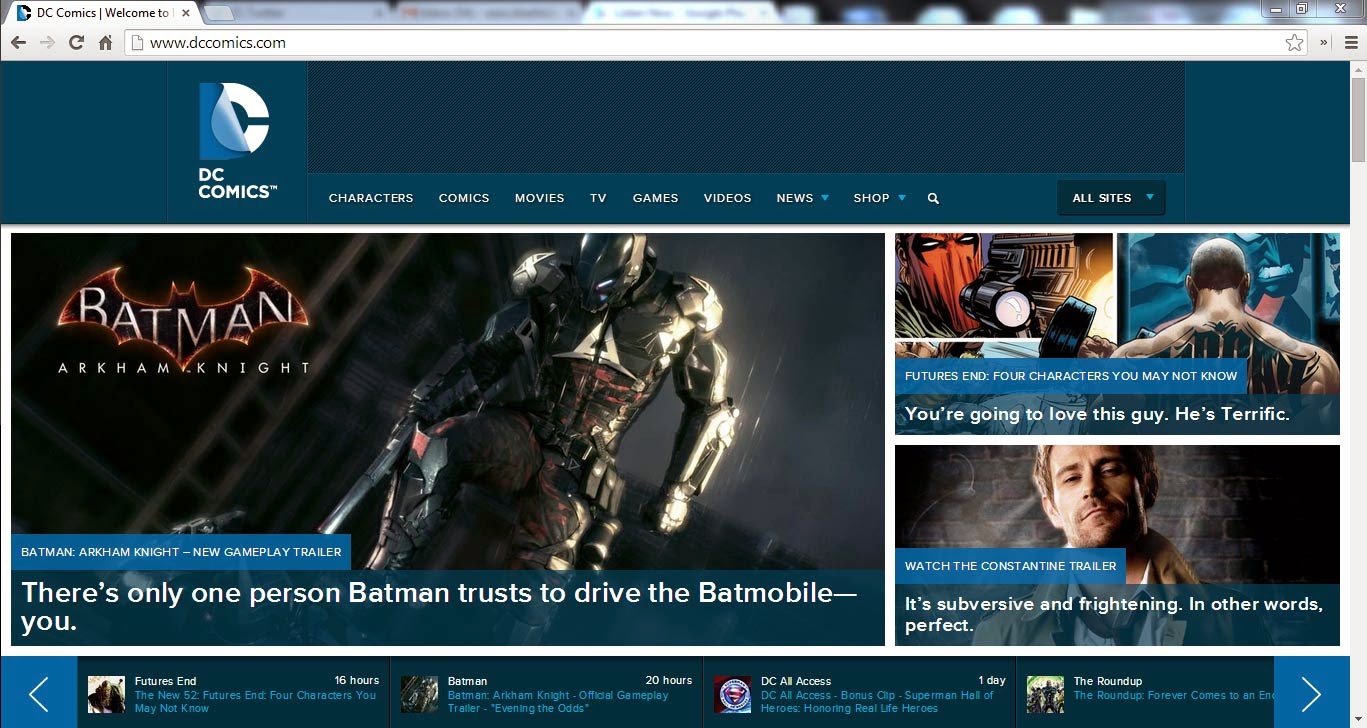Open 'The New 52: Futures End' carousel link
Viewport: 1367px width, 728px height.
tap(255, 702)
